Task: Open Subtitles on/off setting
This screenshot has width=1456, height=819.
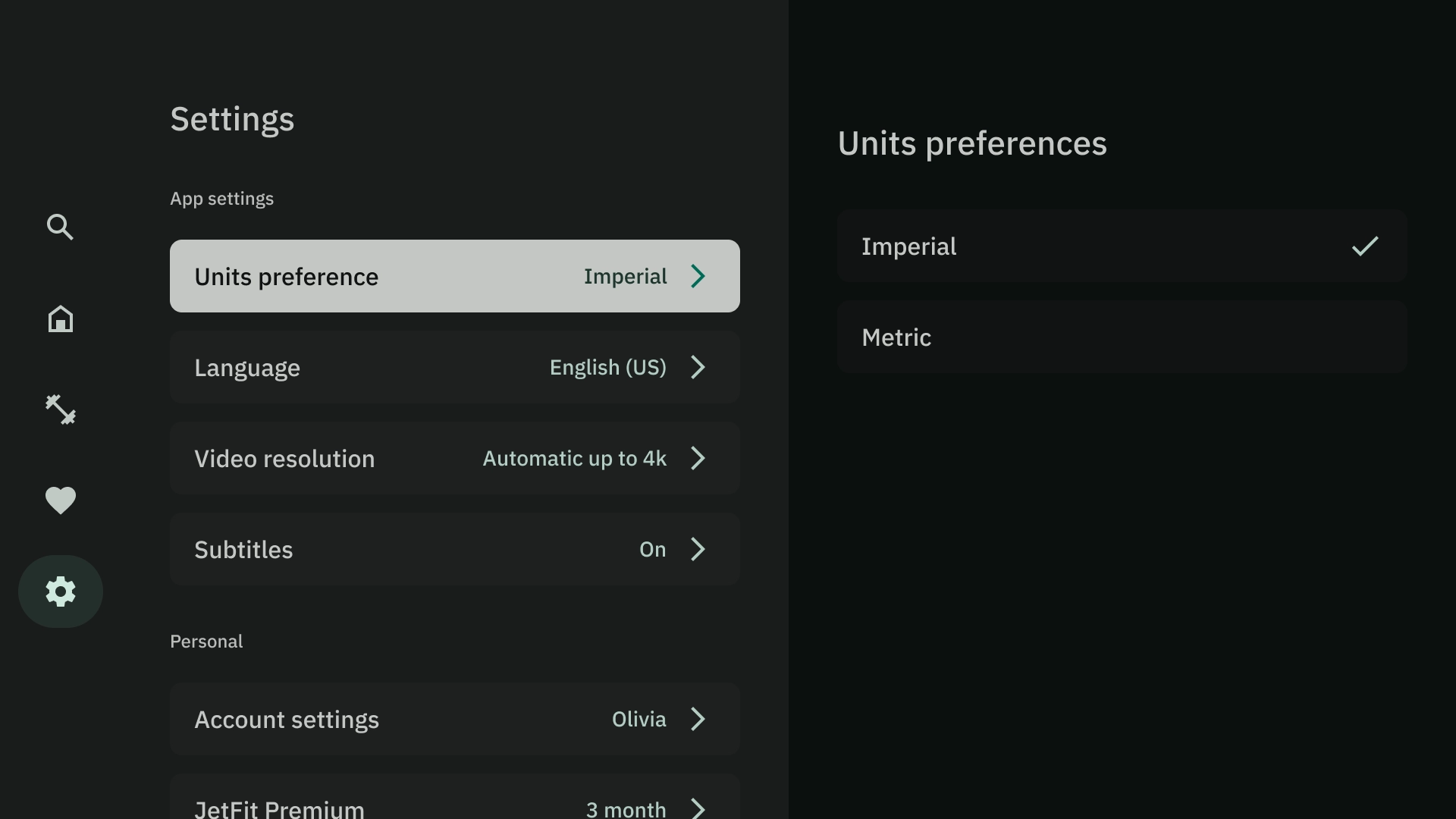Action: pyautogui.click(x=454, y=549)
